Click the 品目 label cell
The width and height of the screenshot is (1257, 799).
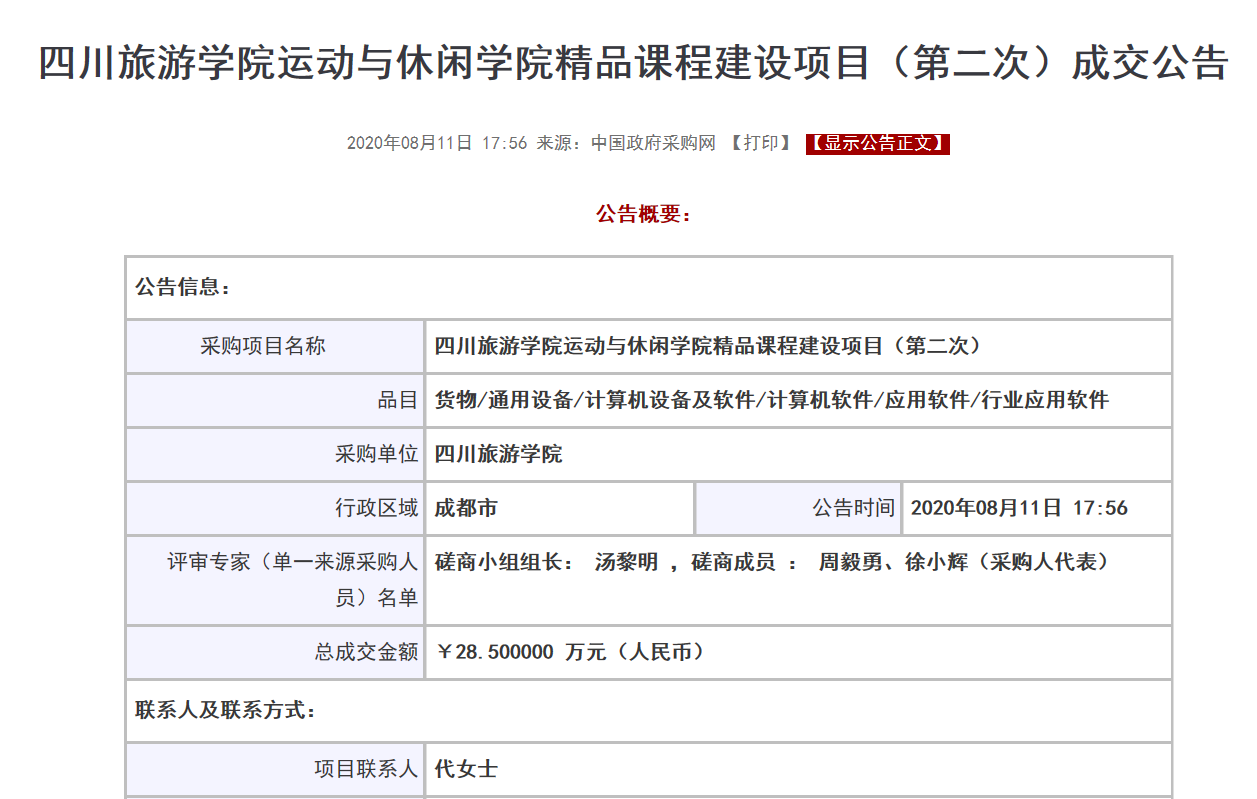coord(275,400)
